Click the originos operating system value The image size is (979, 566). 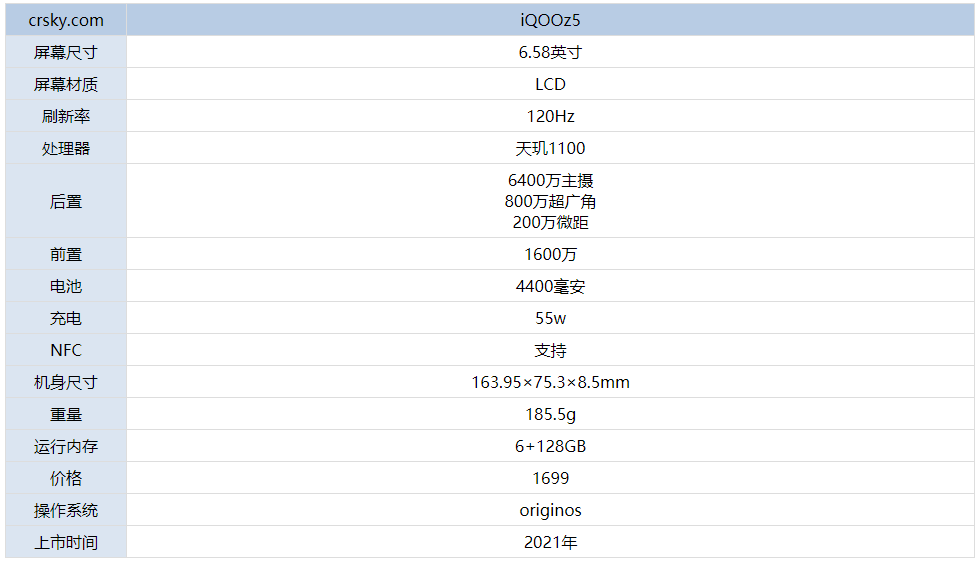click(550, 510)
